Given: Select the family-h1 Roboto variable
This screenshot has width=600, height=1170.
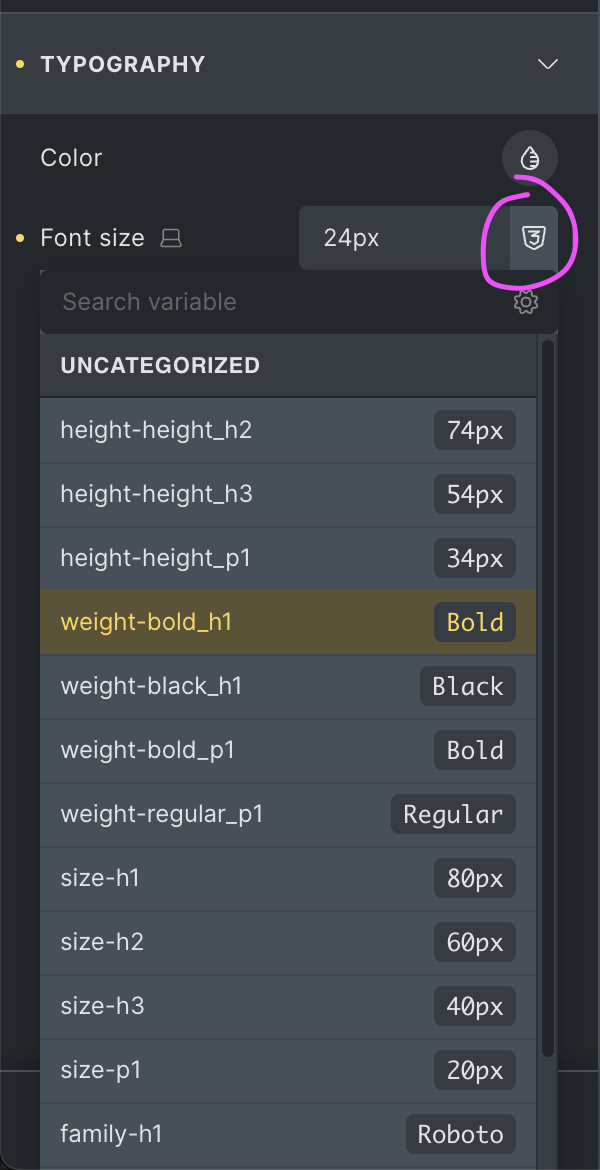Looking at the screenshot, I should pyautogui.click(x=288, y=1134).
